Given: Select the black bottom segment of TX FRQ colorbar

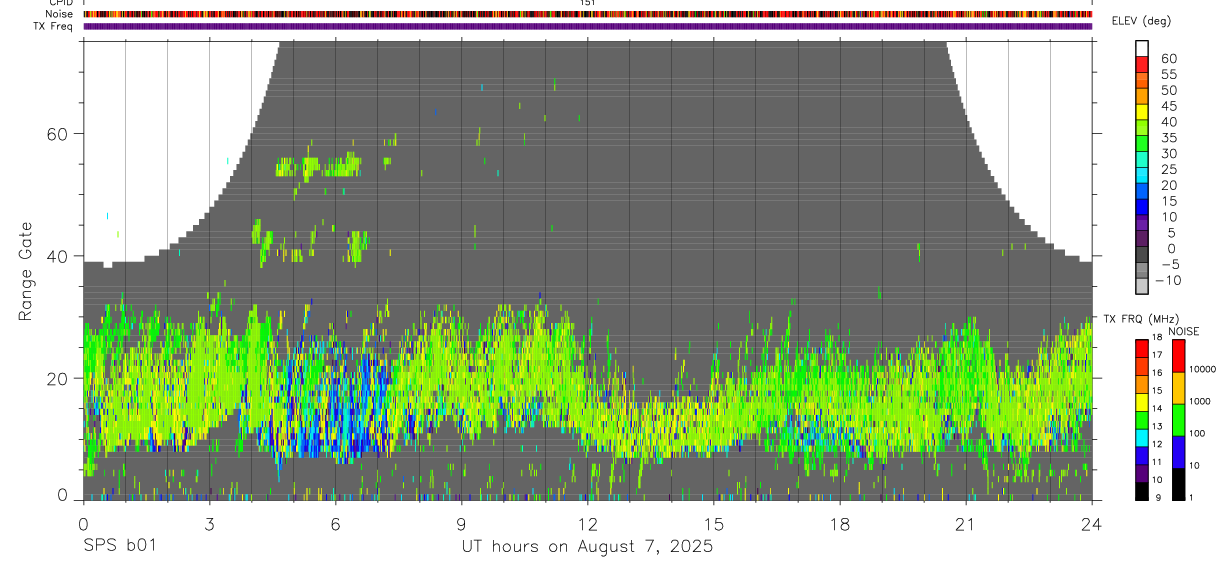Looking at the screenshot, I should (1143, 491).
